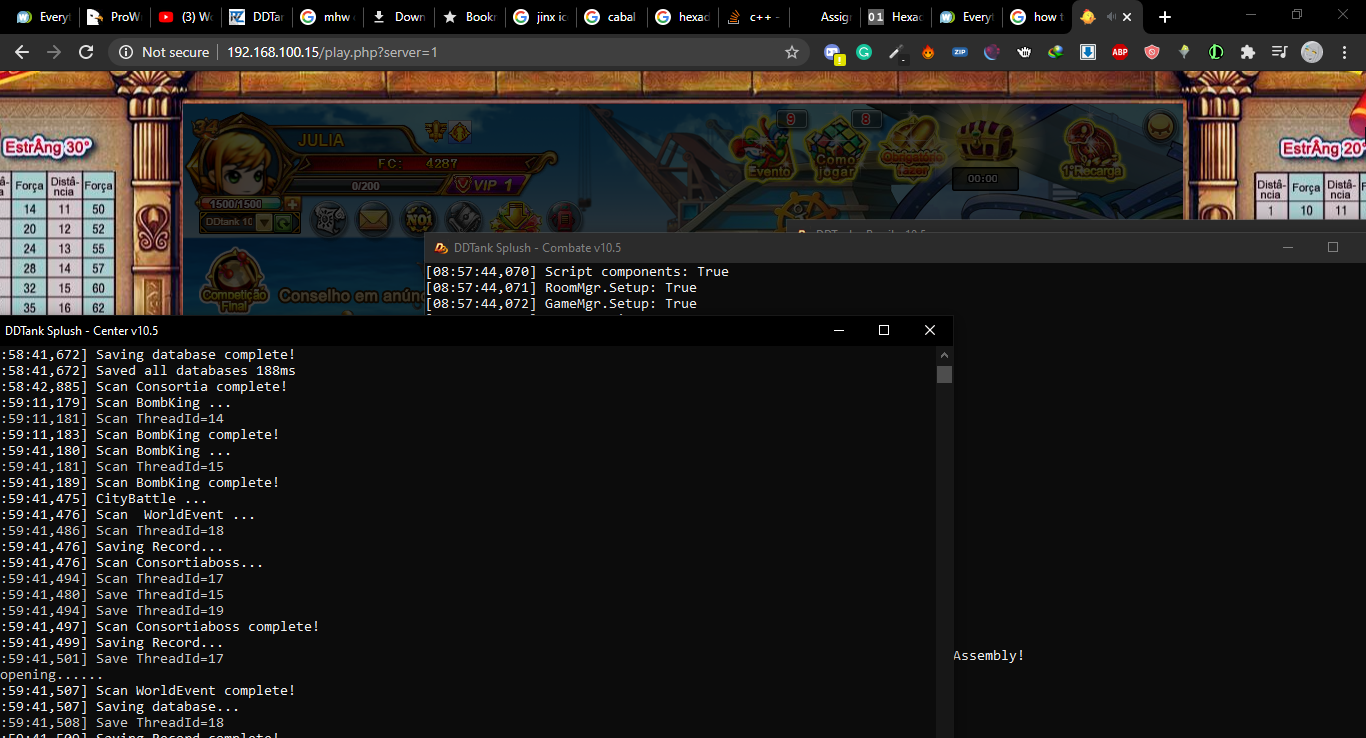Click the flame extension icon
The width and height of the screenshot is (1366, 738).
coord(928,52)
